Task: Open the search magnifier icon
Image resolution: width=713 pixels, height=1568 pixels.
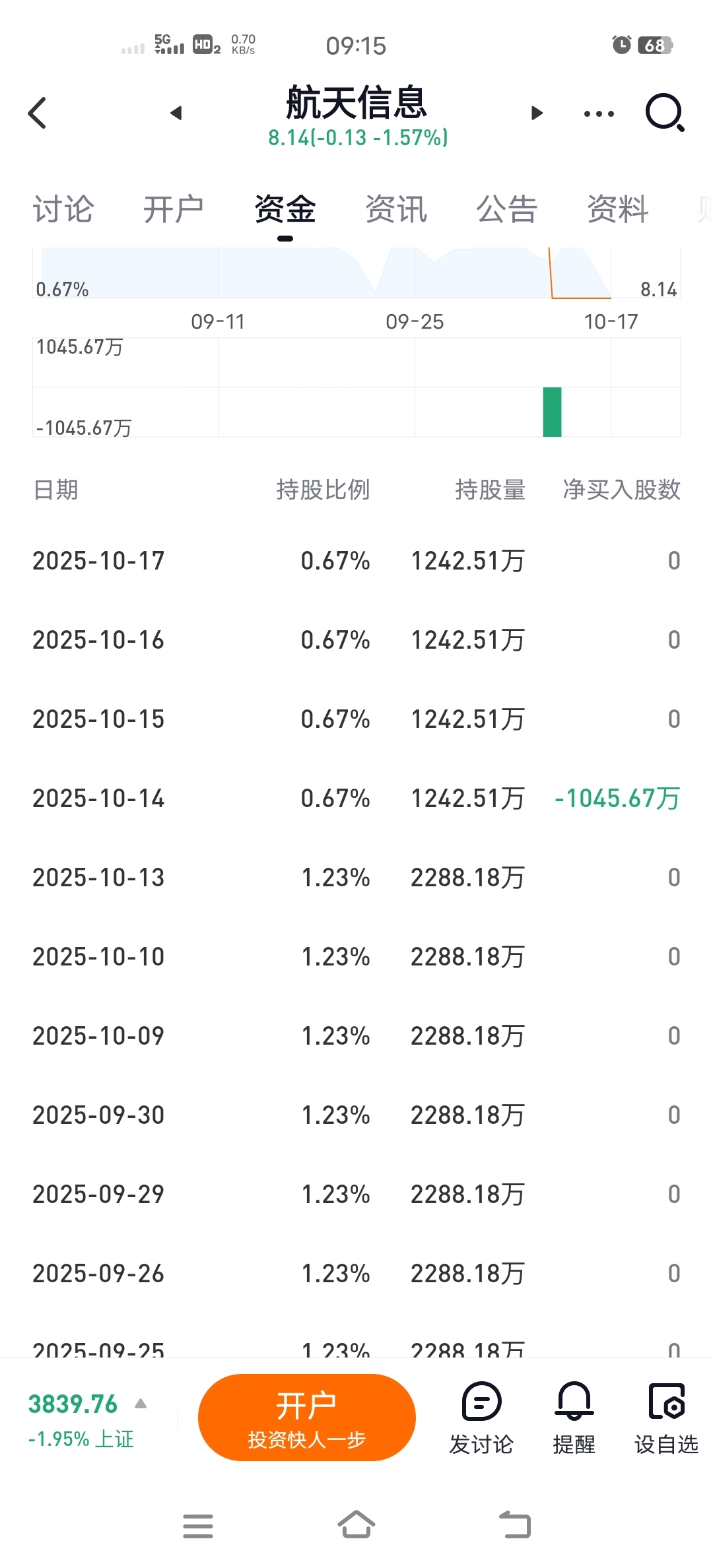Action: coord(664,113)
